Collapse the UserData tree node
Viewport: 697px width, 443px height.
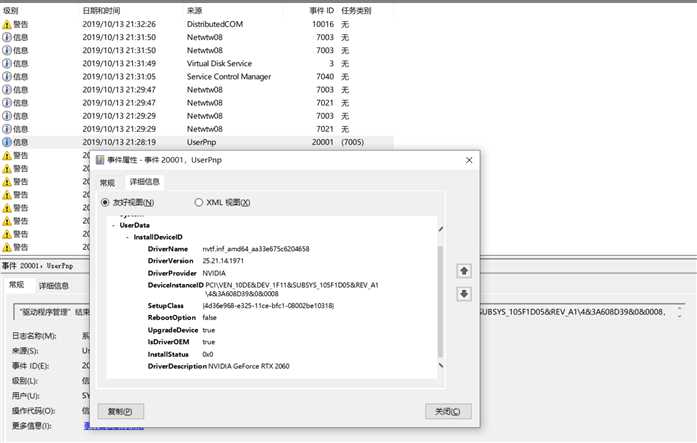point(113,226)
